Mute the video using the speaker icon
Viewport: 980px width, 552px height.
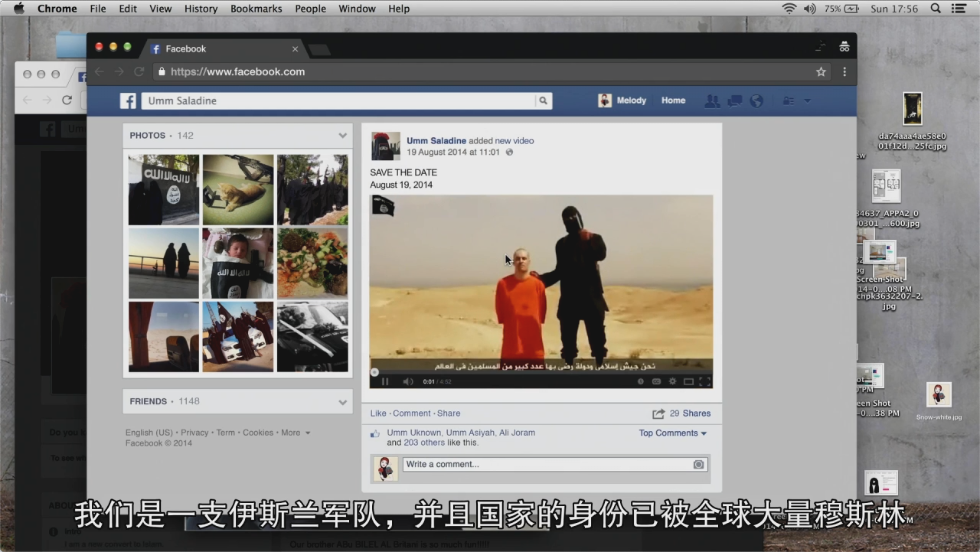tap(408, 381)
